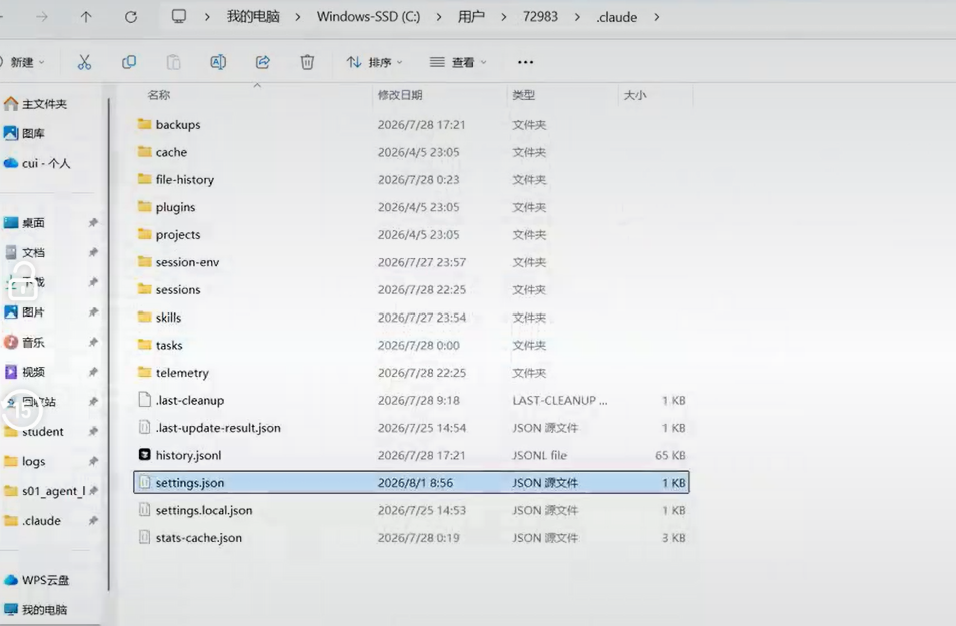Open the 查看 view dropdown
The width and height of the screenshot is (956, 626).
(x=458, y=62)
